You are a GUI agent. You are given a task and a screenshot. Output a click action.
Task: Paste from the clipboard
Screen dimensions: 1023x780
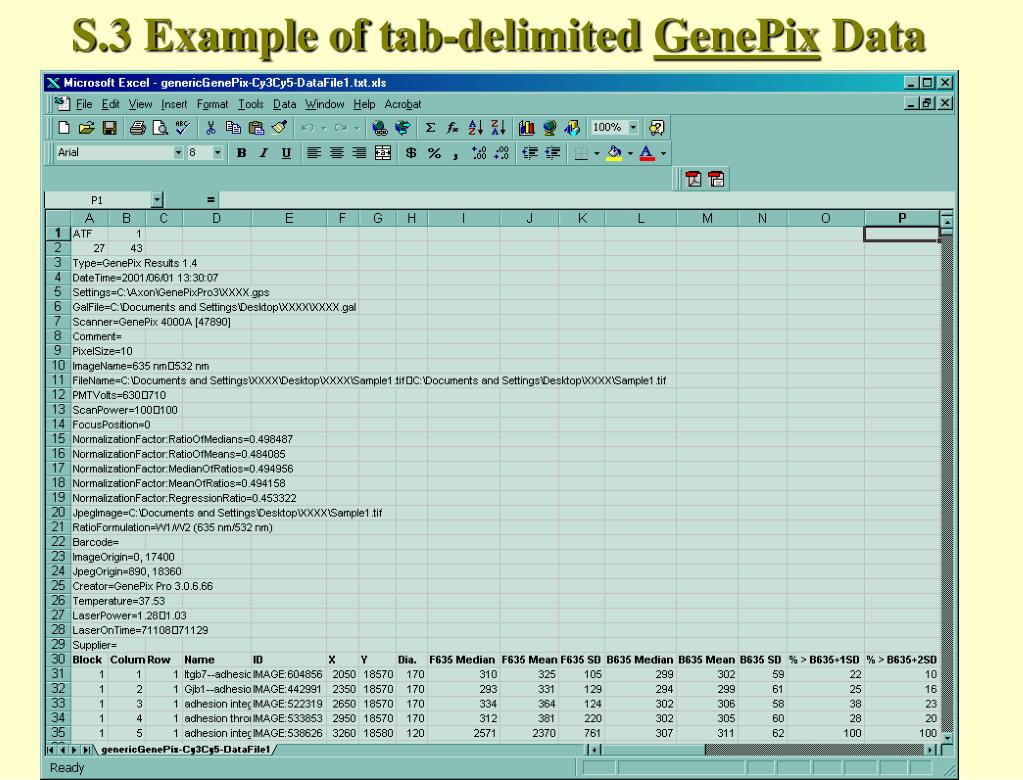(256, 128)
